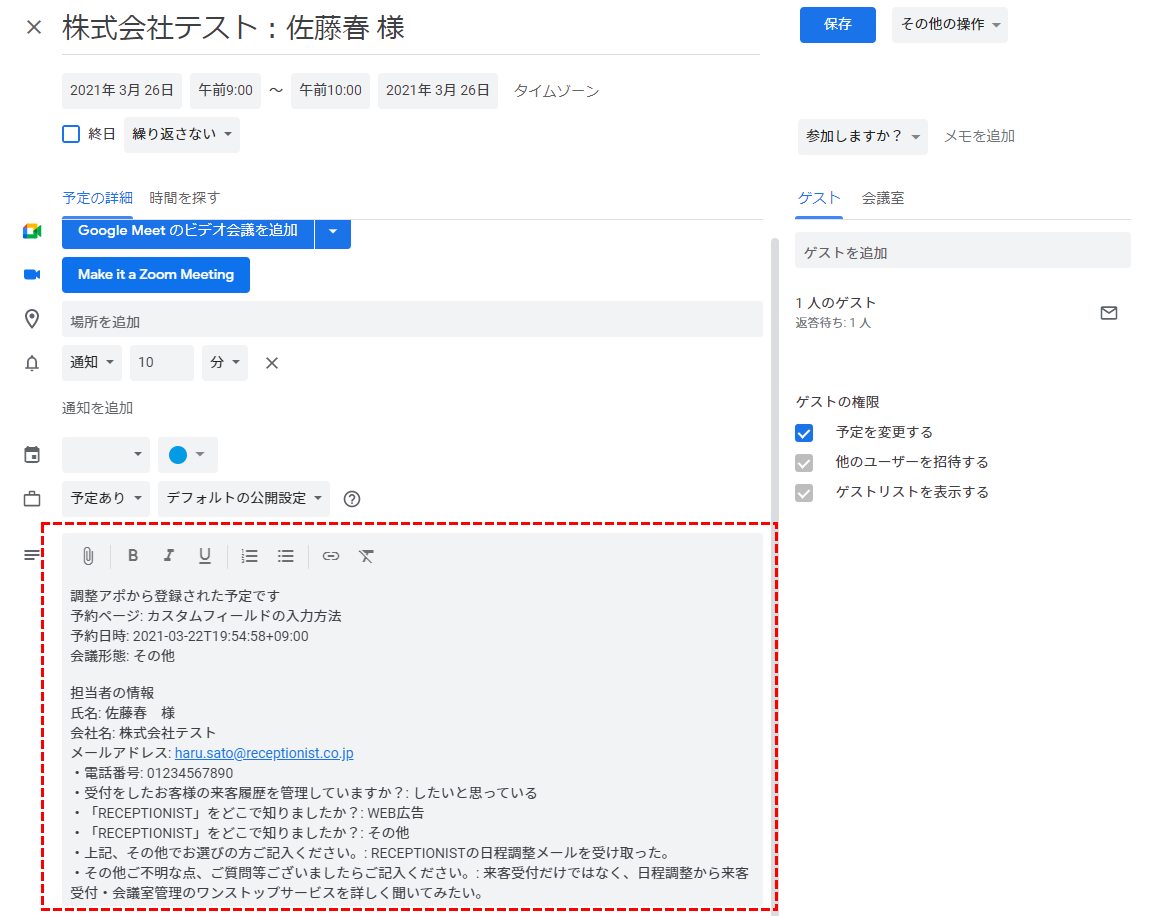Open the event color picker swatch
This screenshot has height=916, width=1157.
point(187,455)
